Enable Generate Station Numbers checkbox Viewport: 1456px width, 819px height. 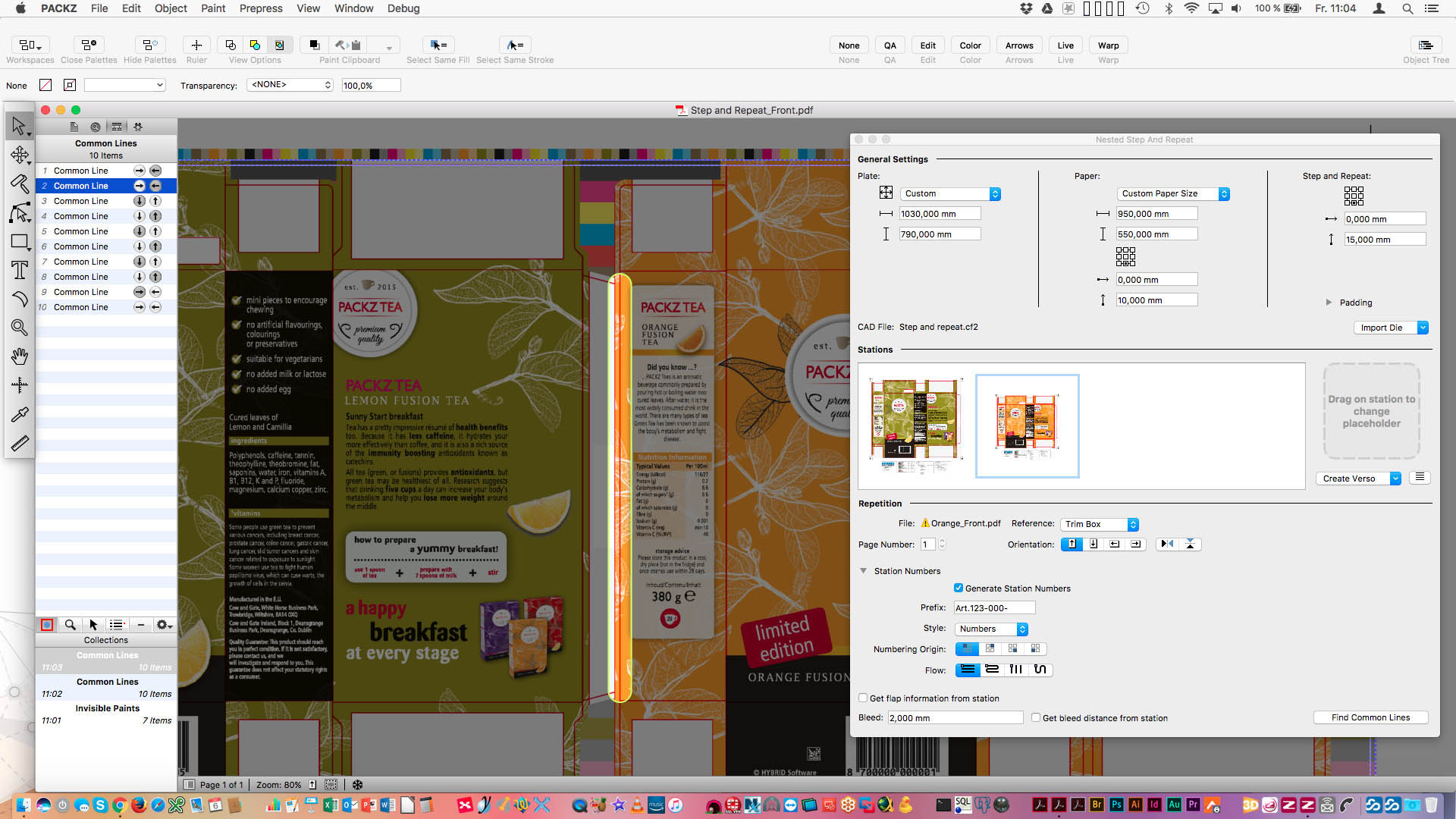(x=959, y=588)
